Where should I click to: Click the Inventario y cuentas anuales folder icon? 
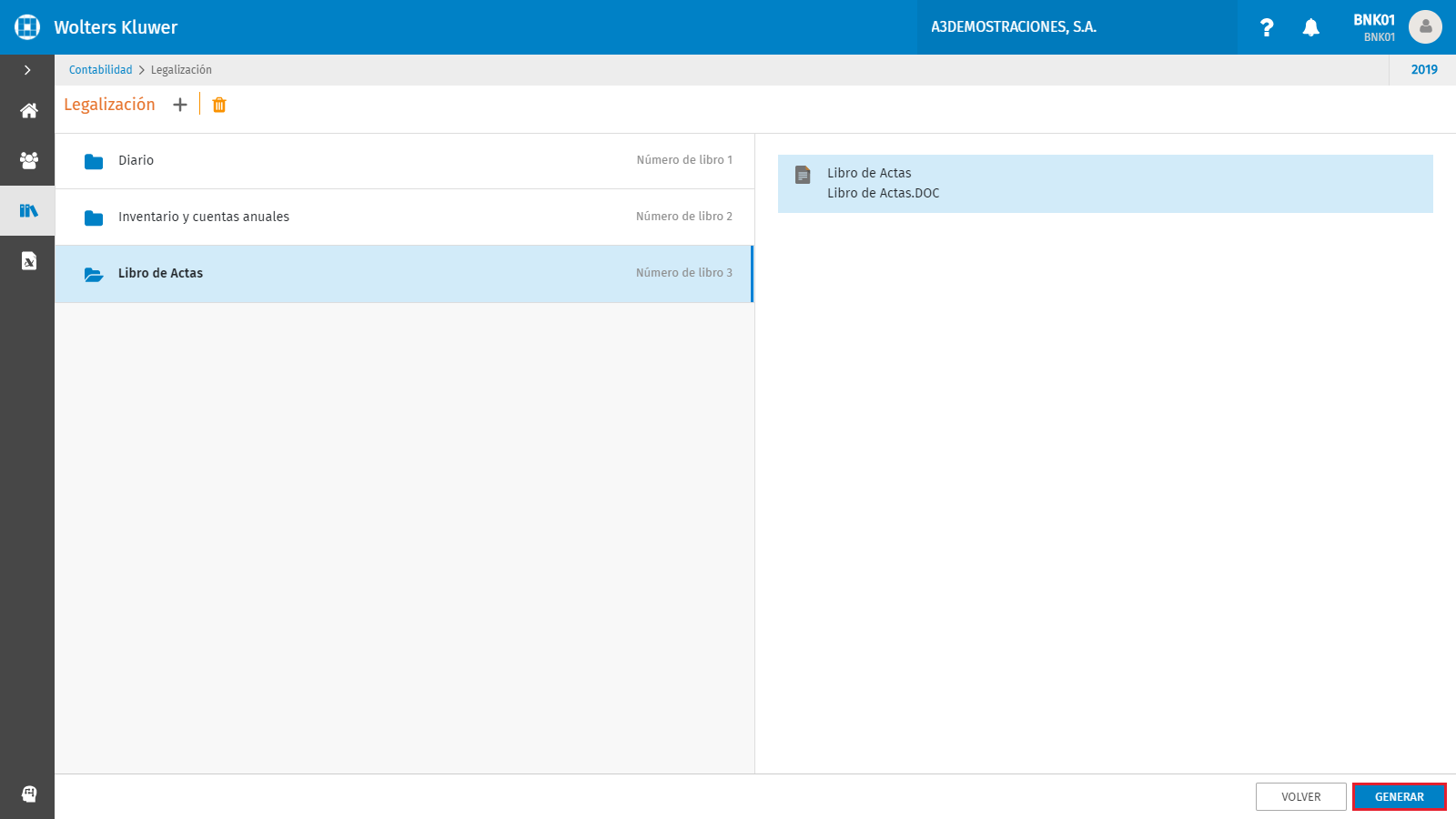(94, 218)
